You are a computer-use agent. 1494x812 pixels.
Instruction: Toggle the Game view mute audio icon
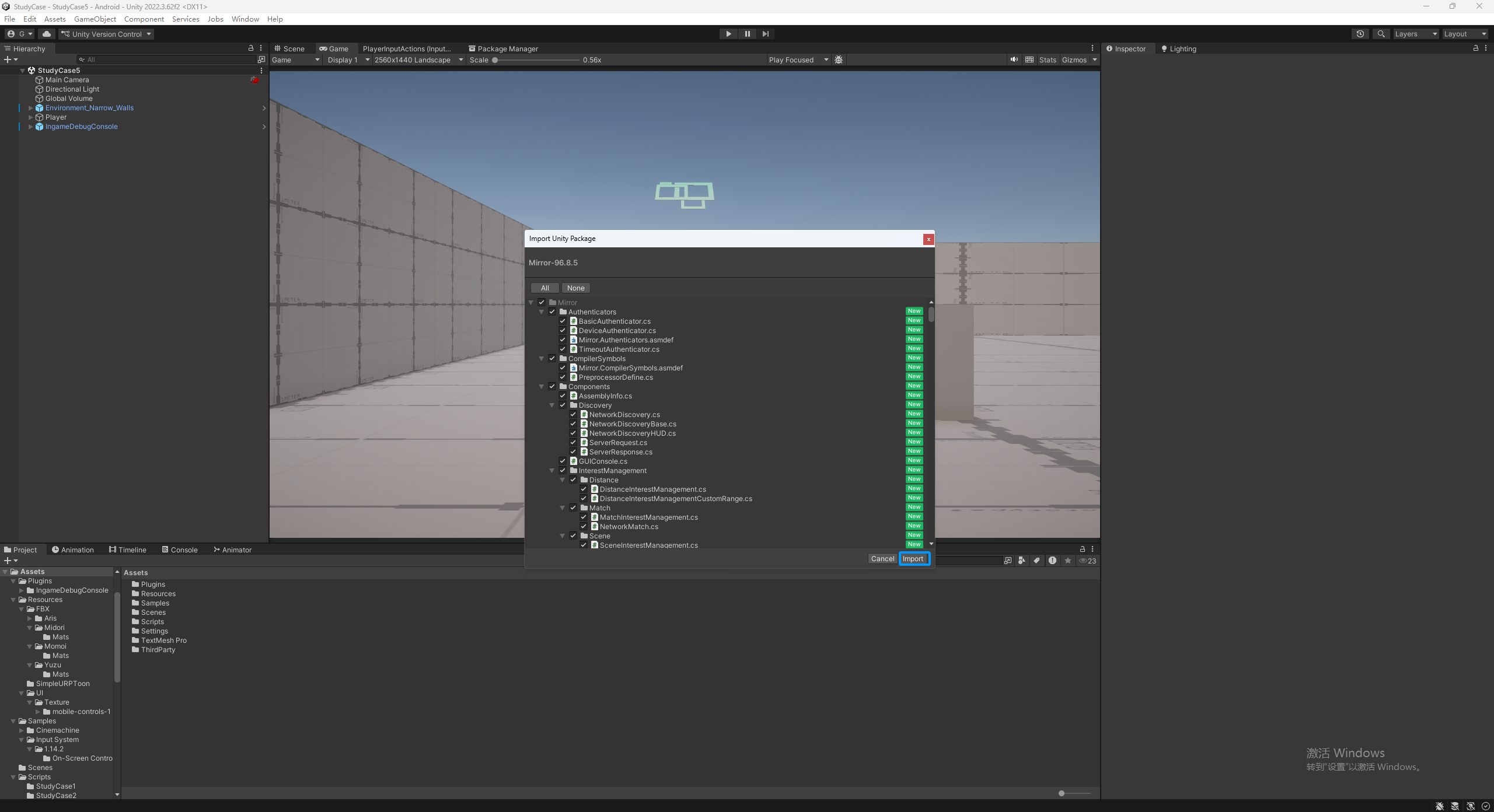pos(1014,60)
